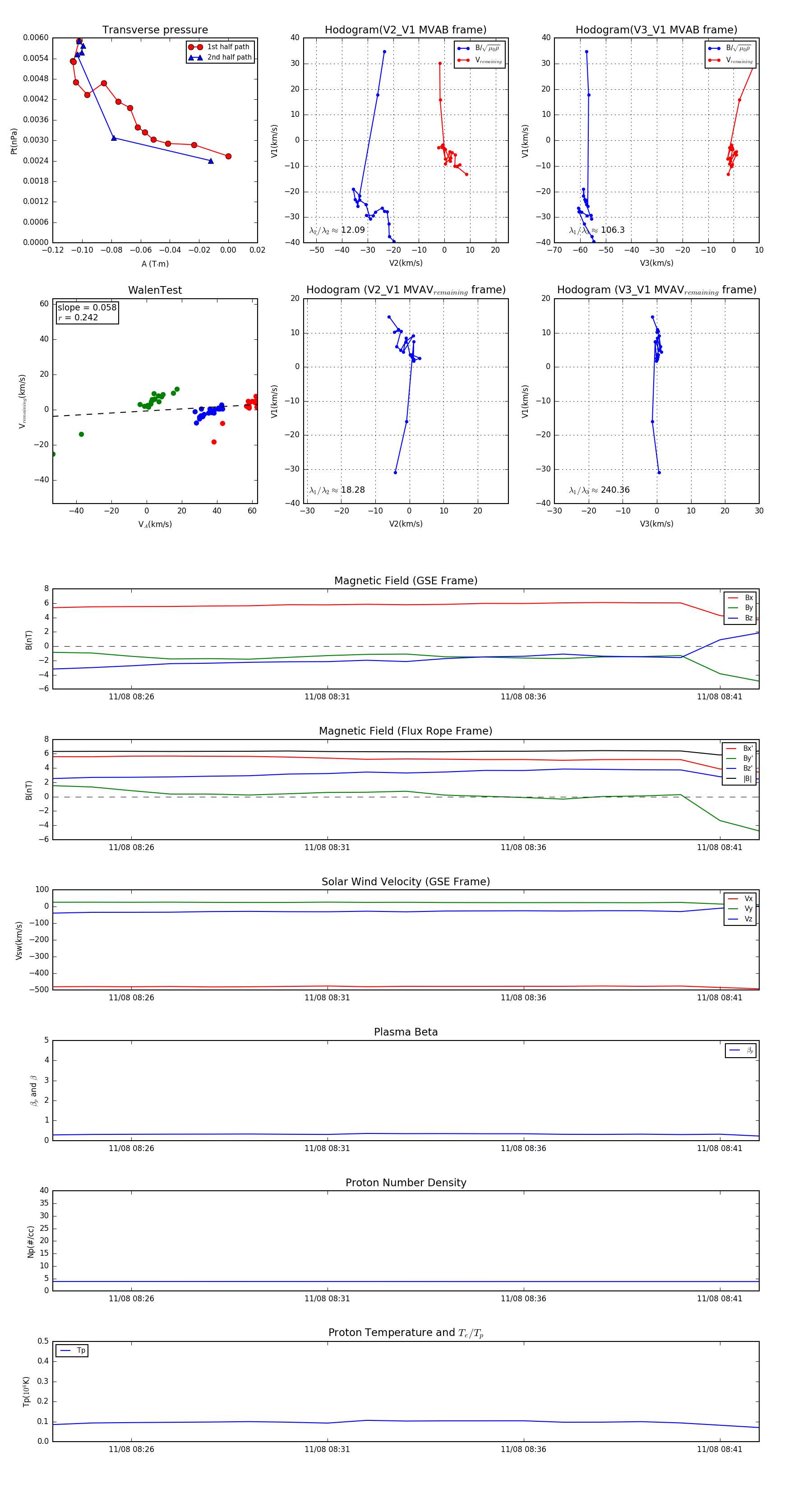Click the 'Pt(nPa)' y-axis label
Viewport: 812px width, 1489px height.
pyautogui.click(x=14, y=141)
